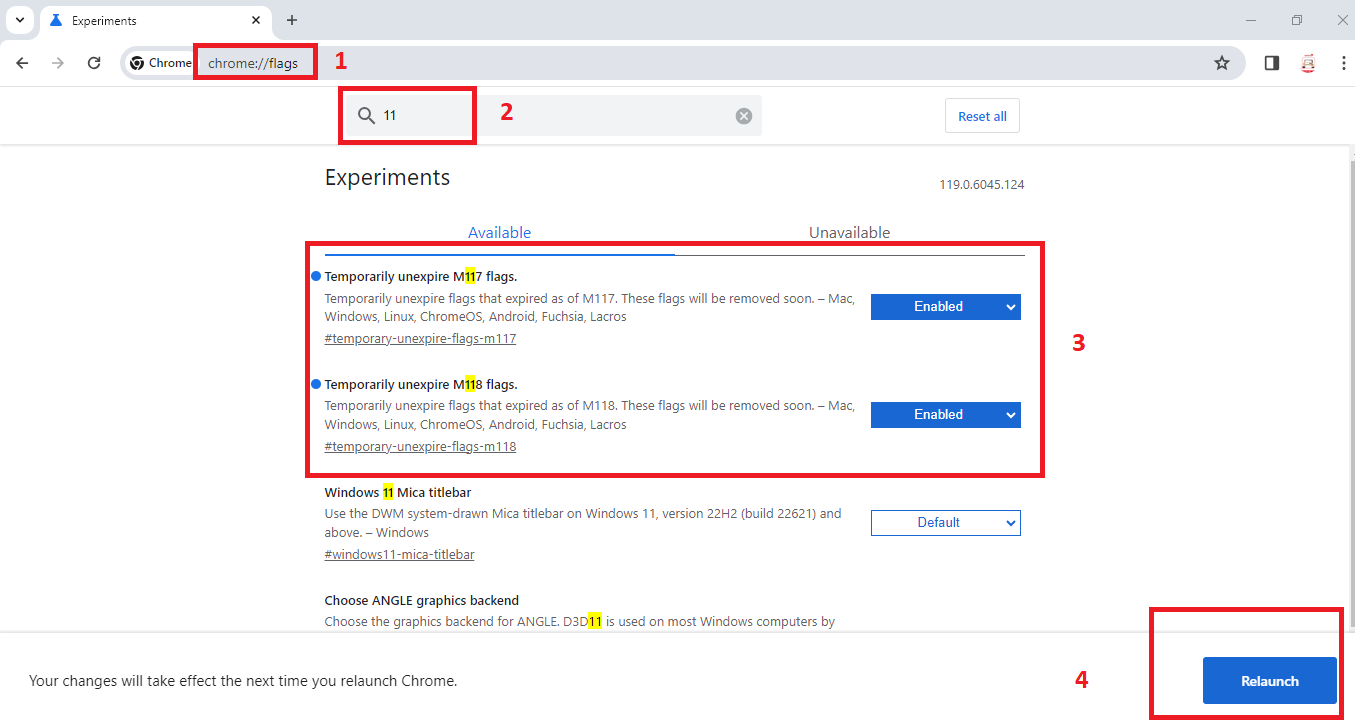The image size is (1355, 725).
Task: Click 'Temporarily unexpire M117 flags.' title
Action: click(421, 277)
